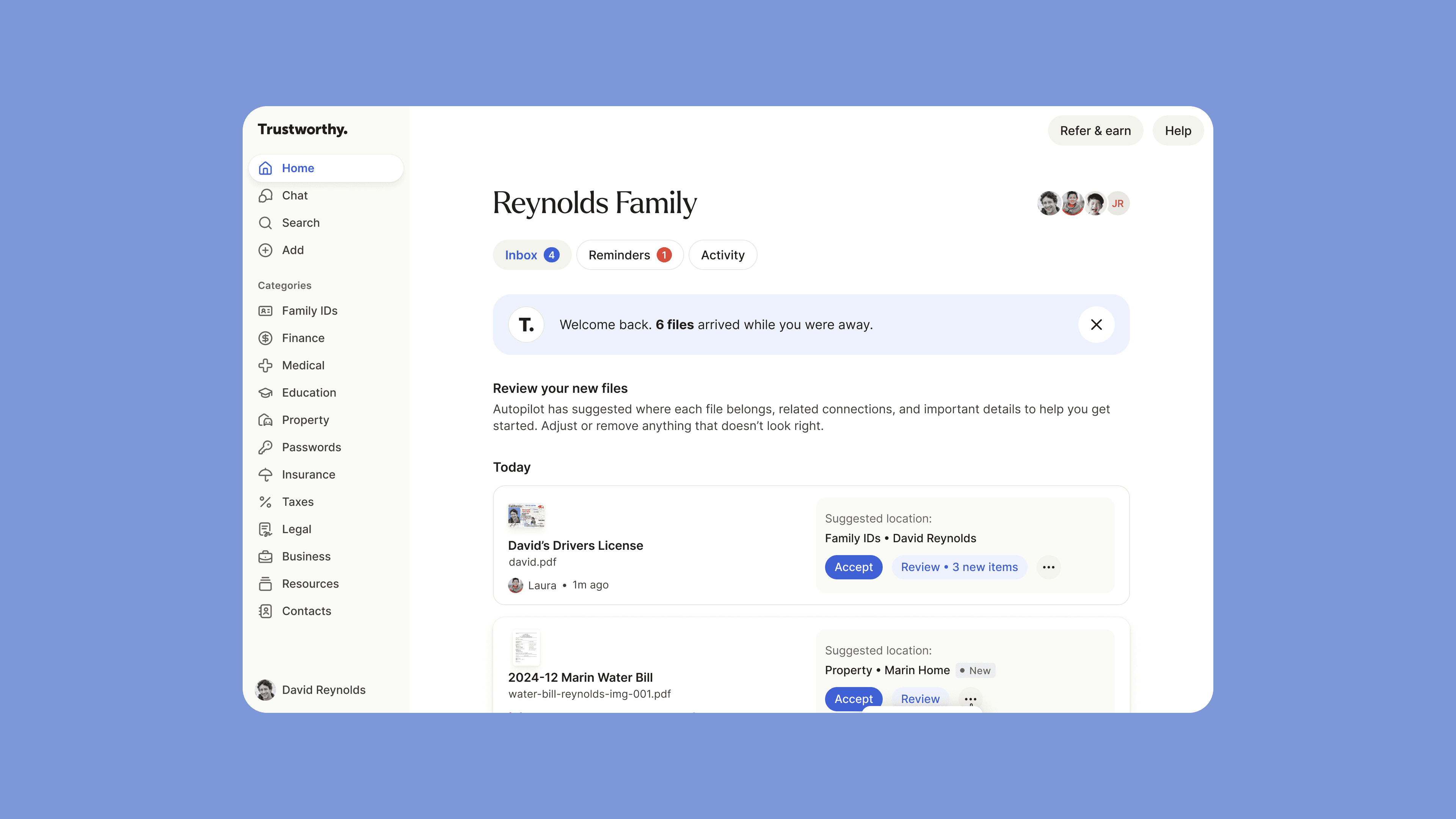Click the Refer & earn button
This screenshot has width=1456, height=819.
point(1095,130)
